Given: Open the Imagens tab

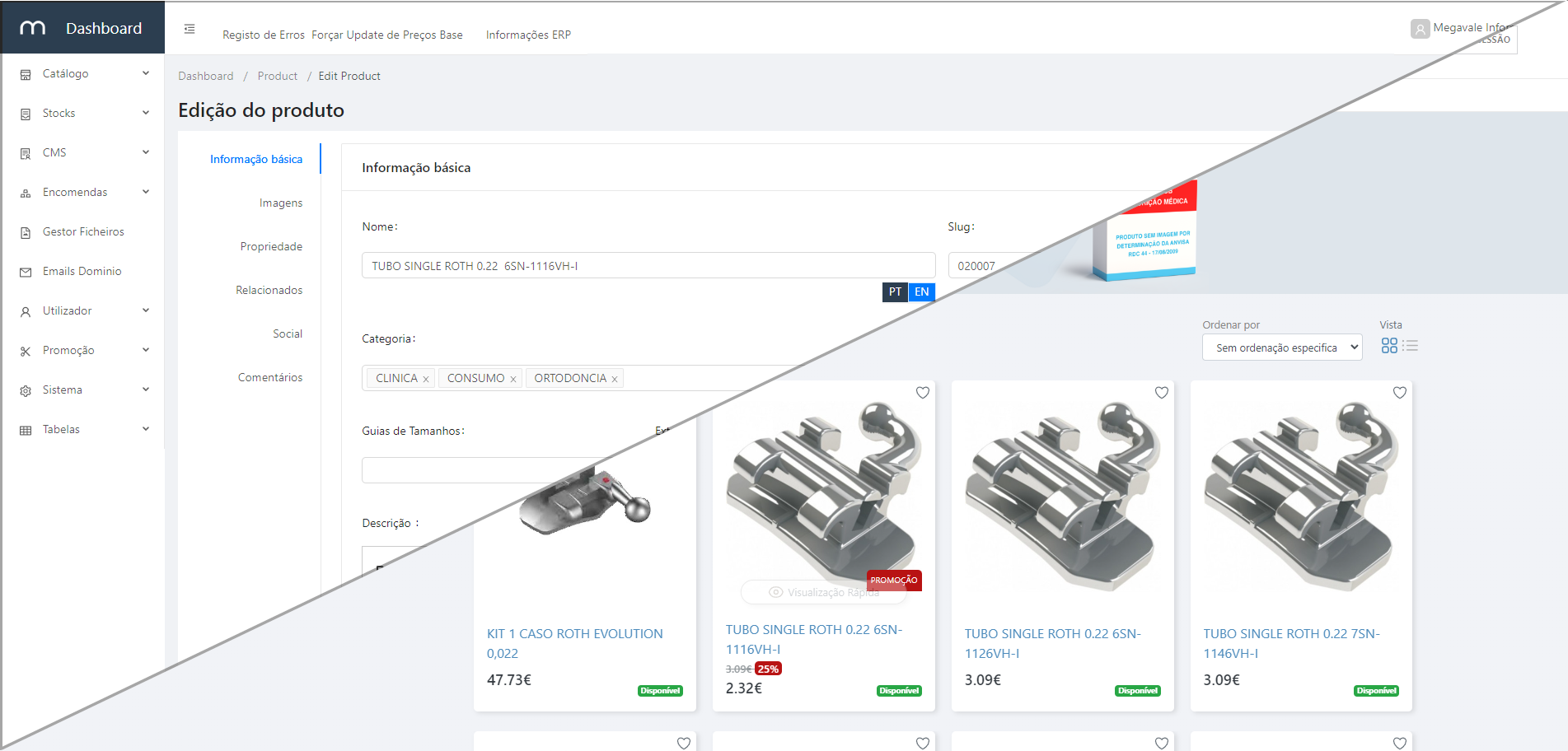Looking at the screenshot, I should point(280,203).
